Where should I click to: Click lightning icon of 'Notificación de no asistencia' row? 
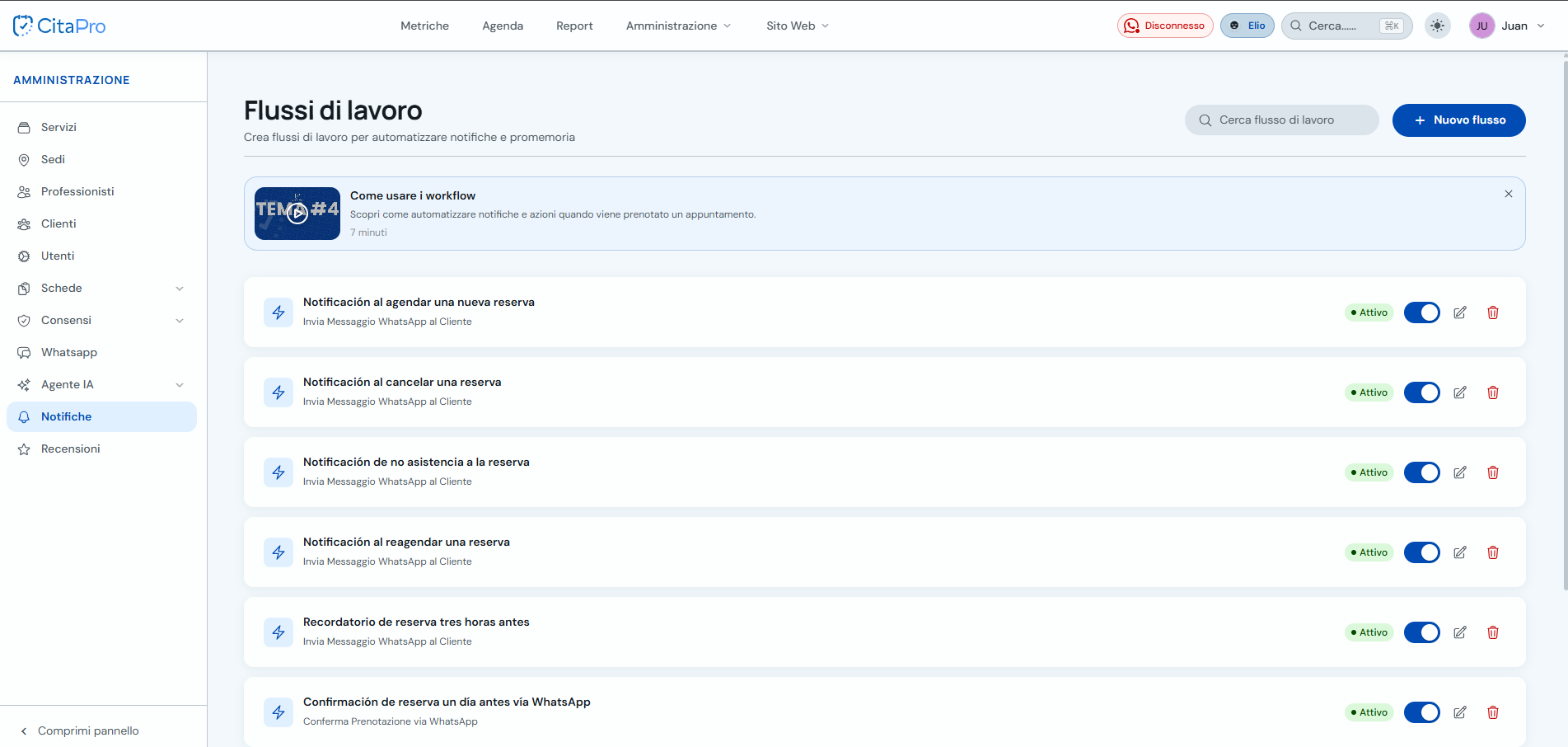[x=278, y=472]
